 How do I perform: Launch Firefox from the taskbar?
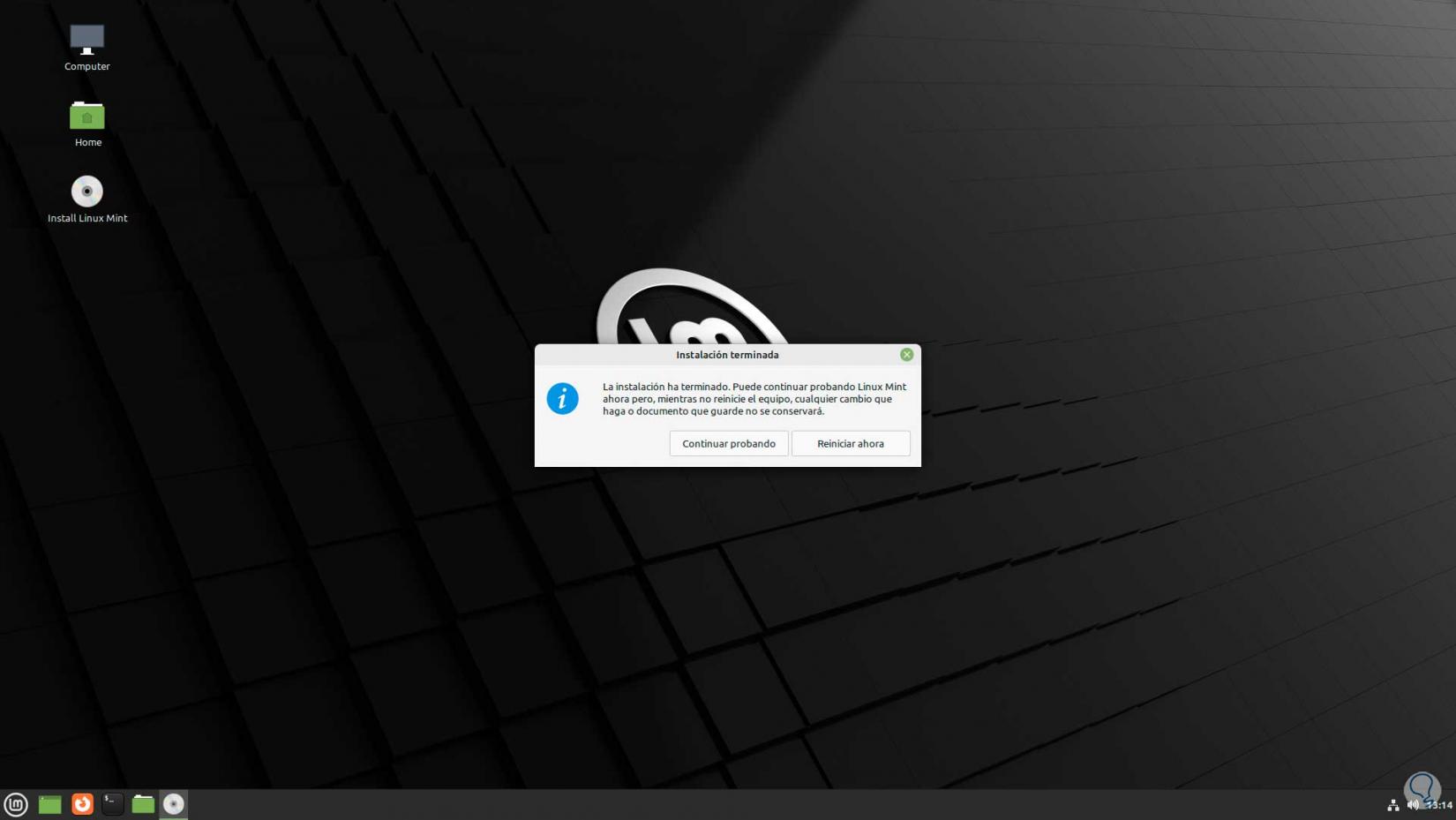[82, 804]
